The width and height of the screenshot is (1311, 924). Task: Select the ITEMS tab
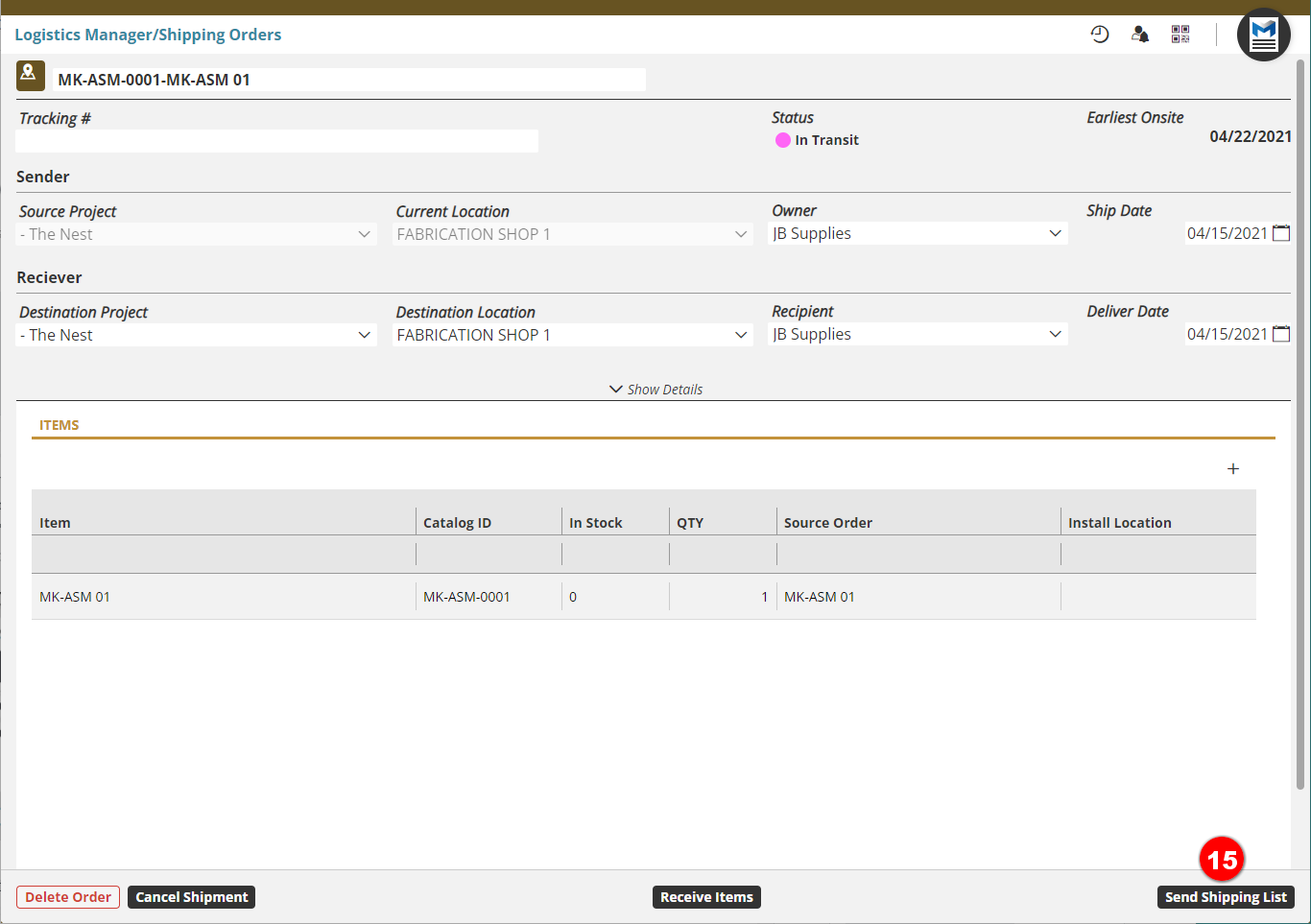tap(60, 425)
